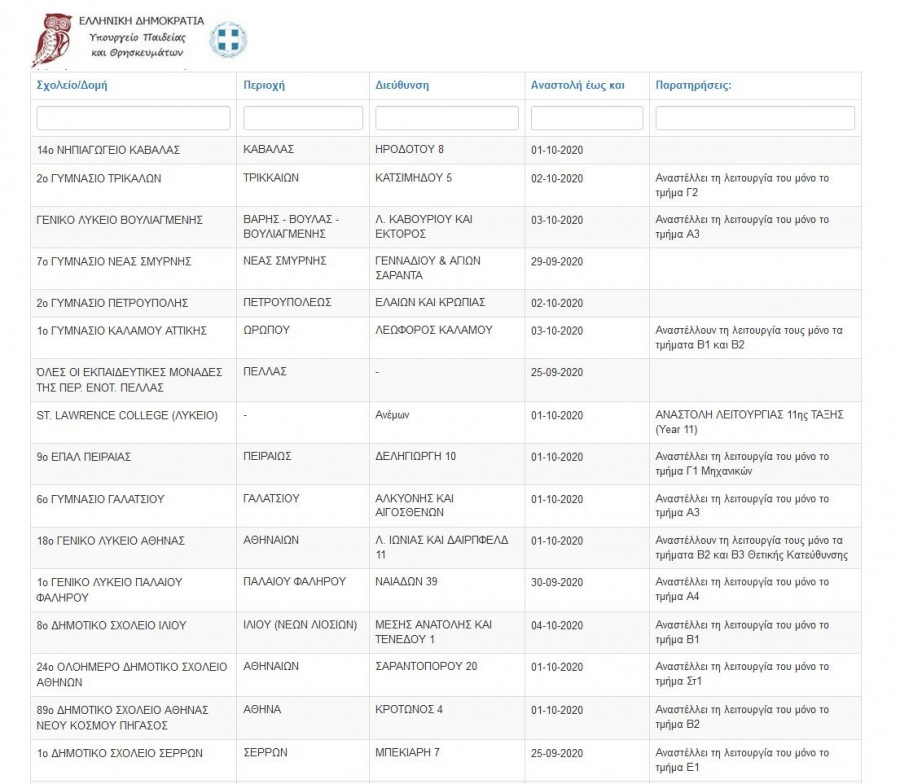Sort by Διεύθυνση column header

[402, 85]
